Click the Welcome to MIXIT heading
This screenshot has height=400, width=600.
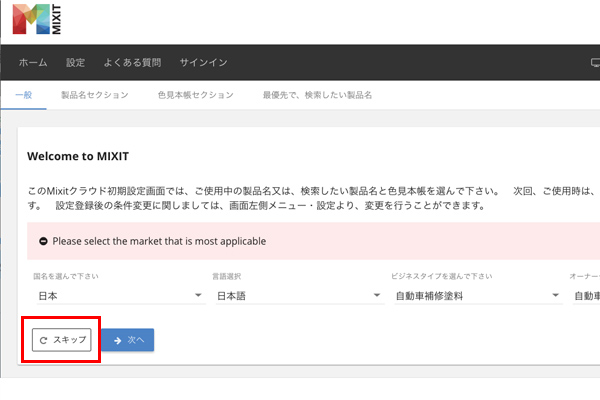[x=78, y=156]
